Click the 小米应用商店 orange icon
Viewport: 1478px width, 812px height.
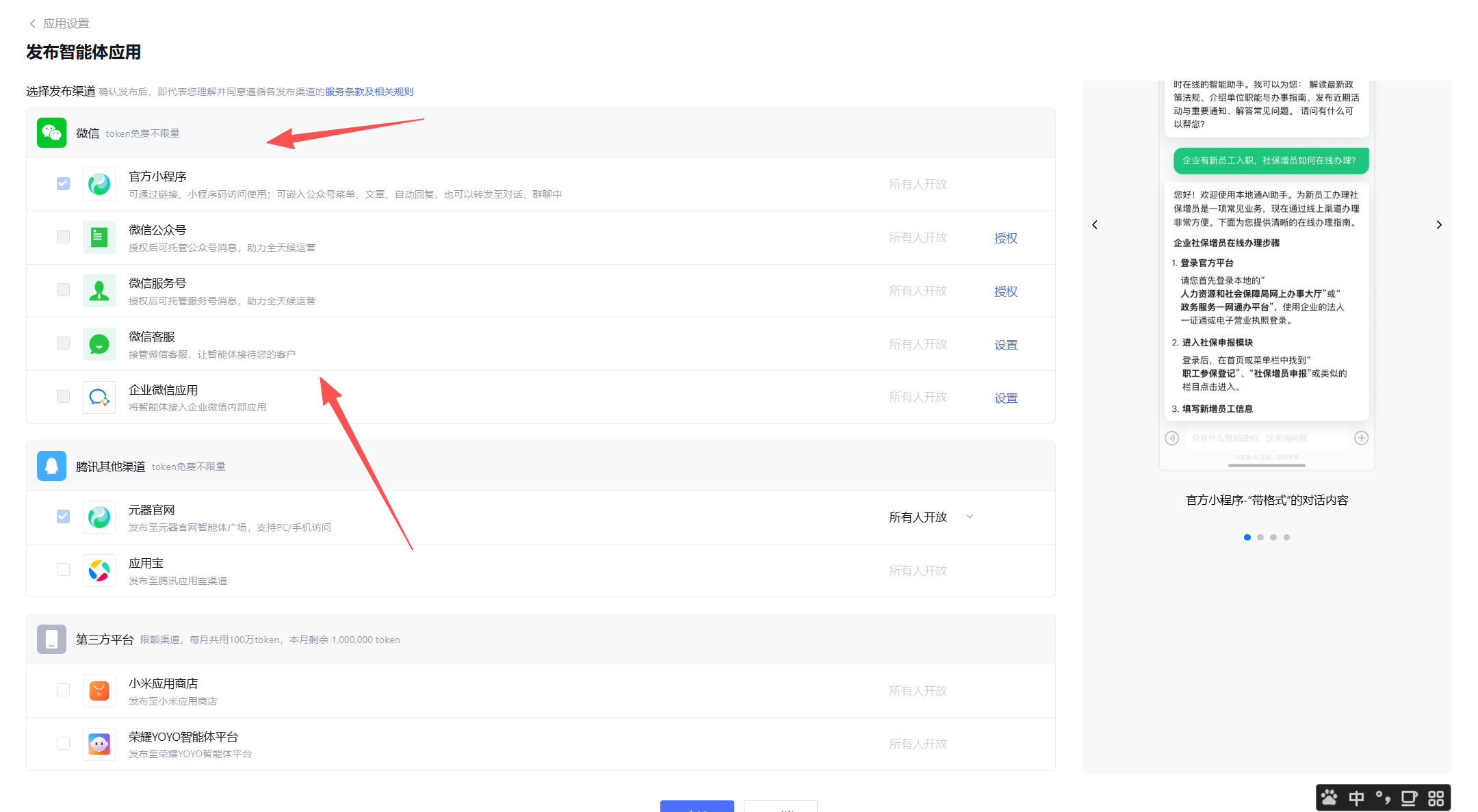pos(99,691)
